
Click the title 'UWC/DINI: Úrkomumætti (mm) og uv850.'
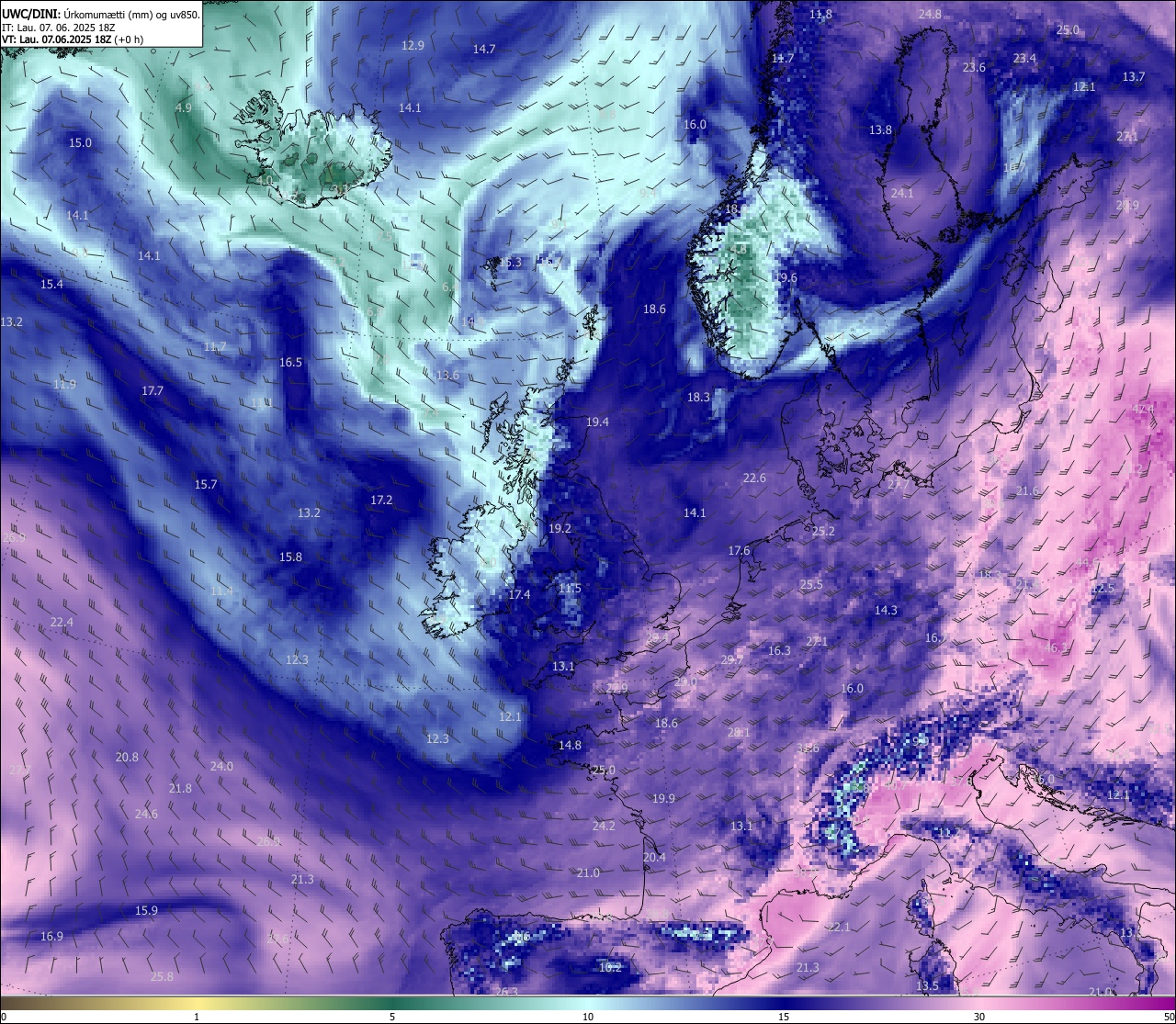[x=101, y=14]
